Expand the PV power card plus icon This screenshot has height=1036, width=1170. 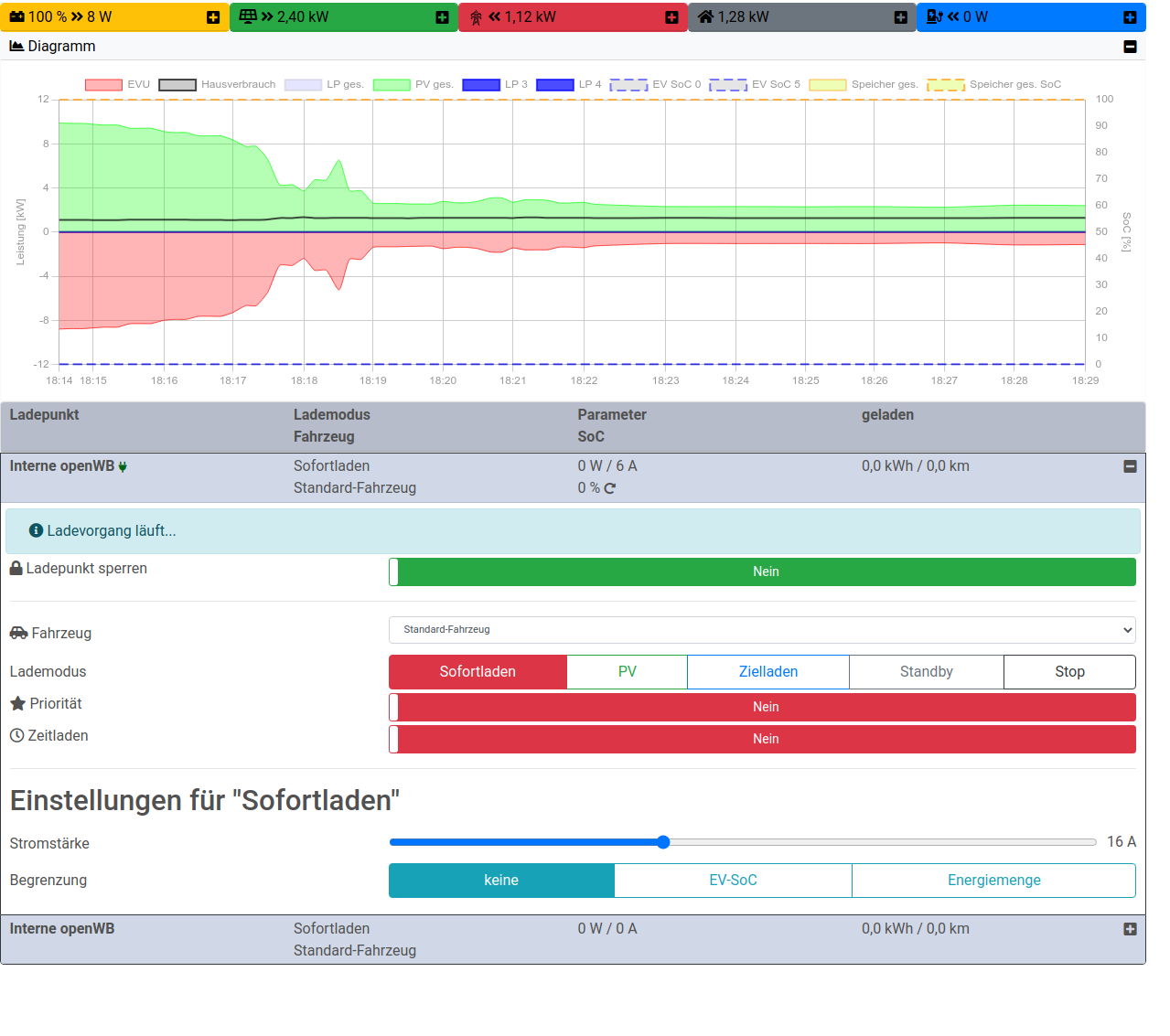[442, 17]
